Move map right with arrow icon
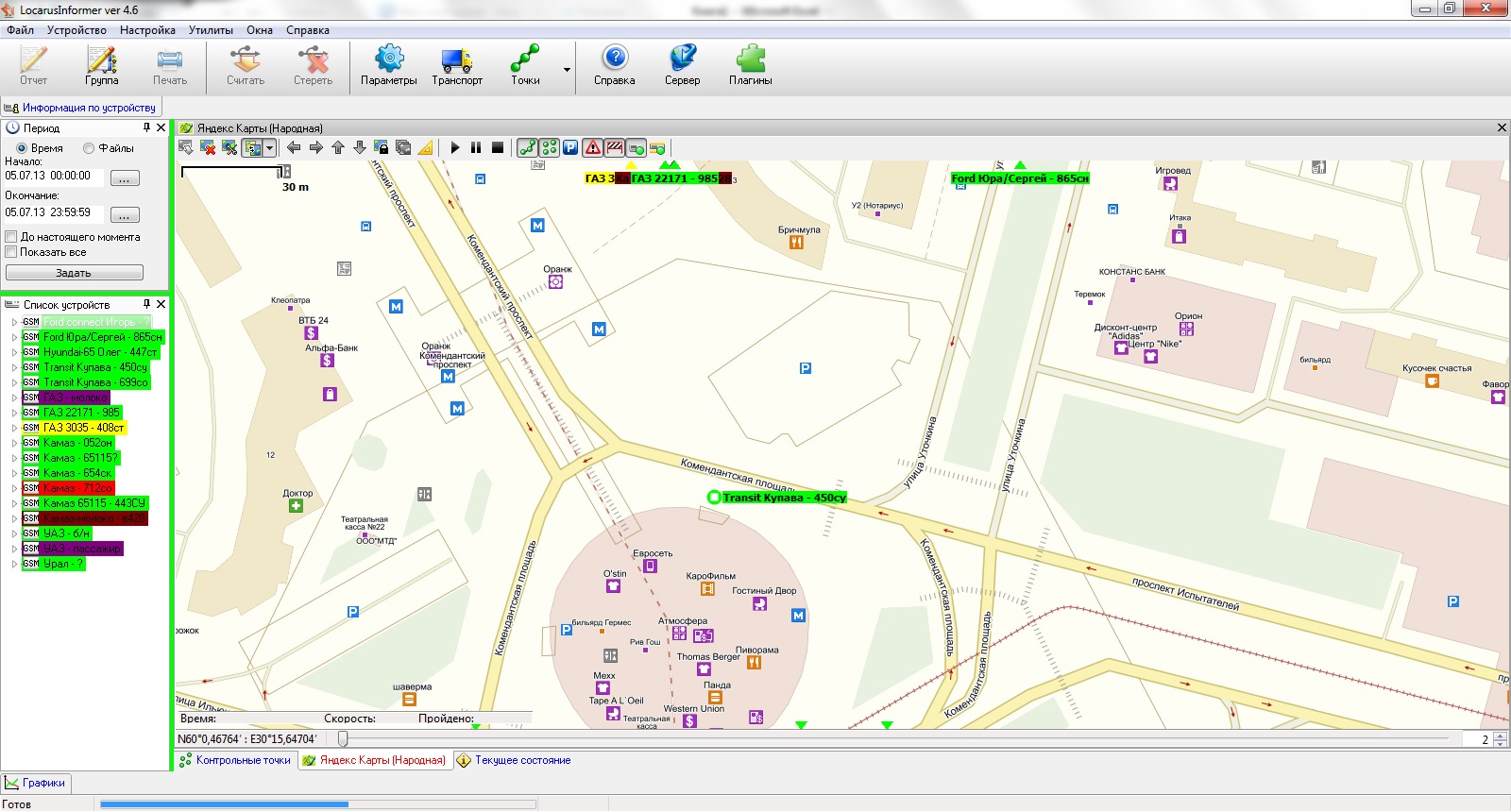The image size is (1511, 812). click(x=315, y=147)
